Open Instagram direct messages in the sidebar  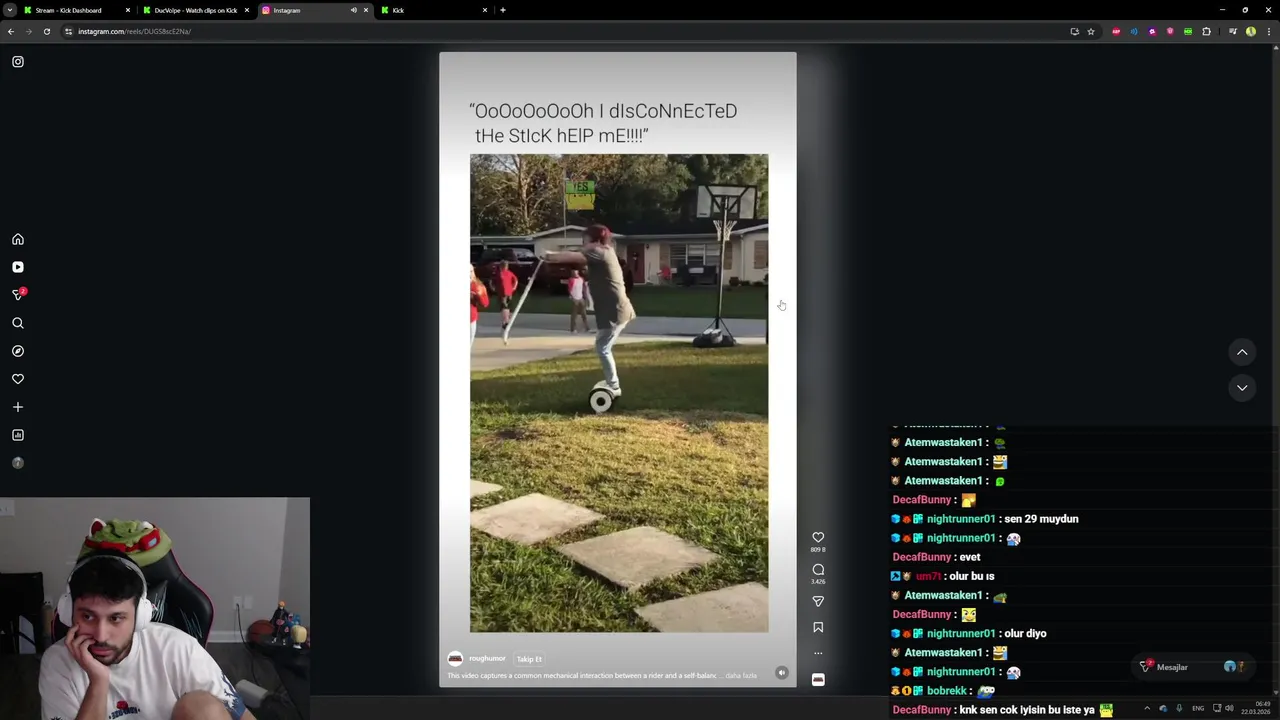click(x=18, y=295)
